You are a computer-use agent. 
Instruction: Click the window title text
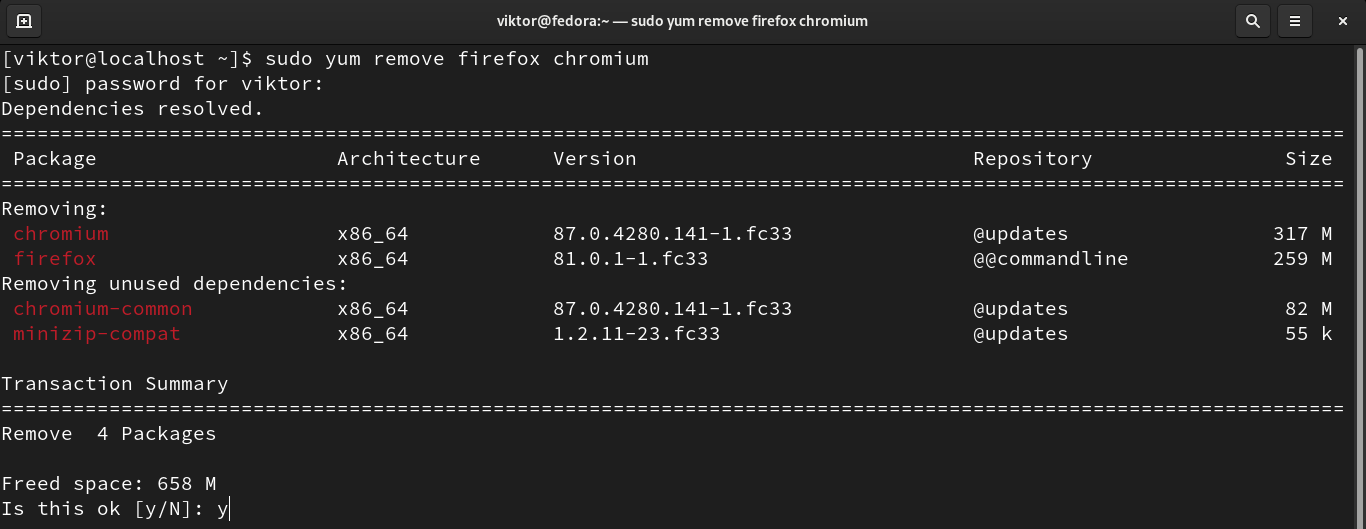pyautogui.click(x=682, y=20)
